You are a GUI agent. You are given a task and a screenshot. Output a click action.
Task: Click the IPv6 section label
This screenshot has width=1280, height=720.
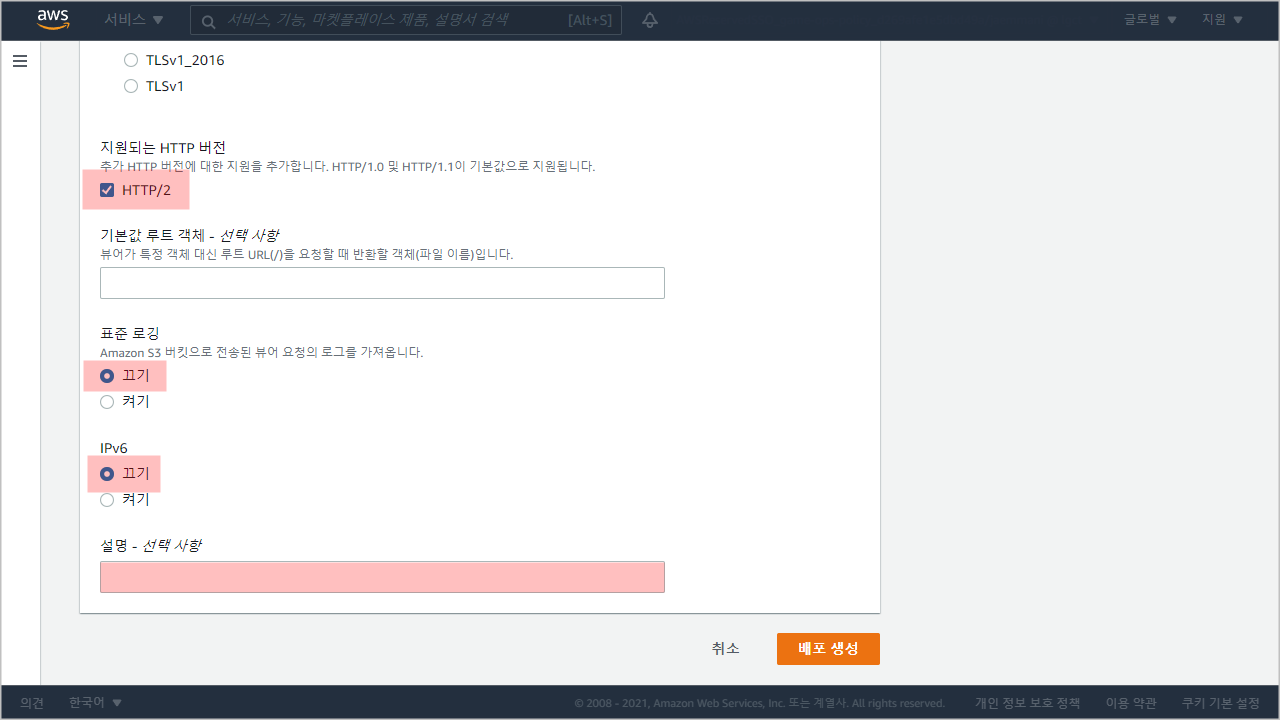coord(114,448)
